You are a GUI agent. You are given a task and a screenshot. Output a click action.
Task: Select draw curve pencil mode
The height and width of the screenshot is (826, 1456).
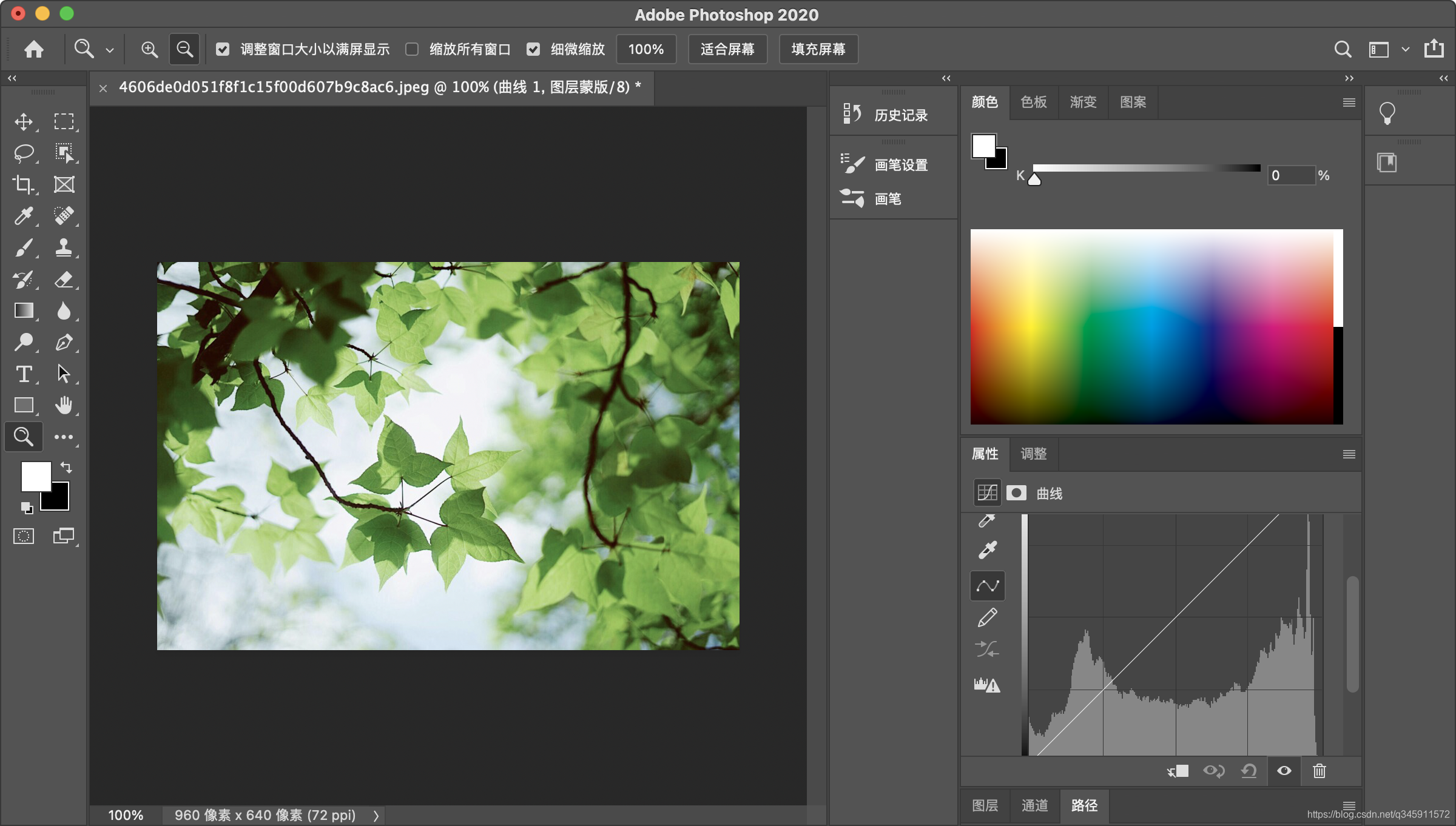click(x=988, y=617)
